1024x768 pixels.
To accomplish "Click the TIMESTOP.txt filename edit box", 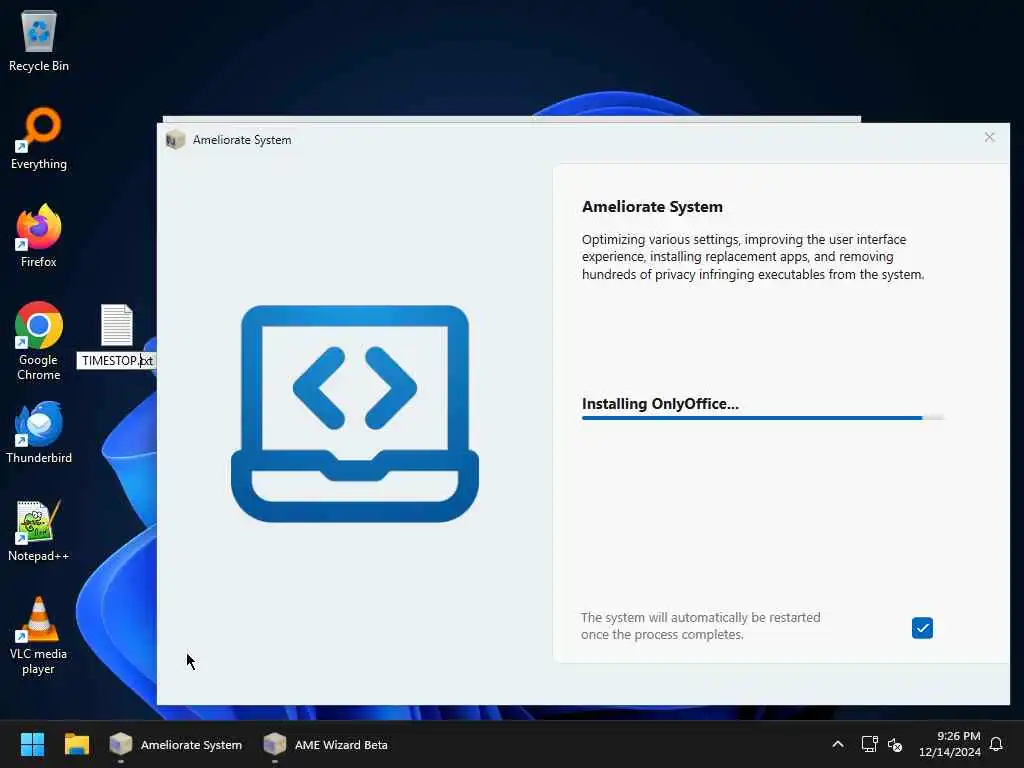I will pos(116,360).
